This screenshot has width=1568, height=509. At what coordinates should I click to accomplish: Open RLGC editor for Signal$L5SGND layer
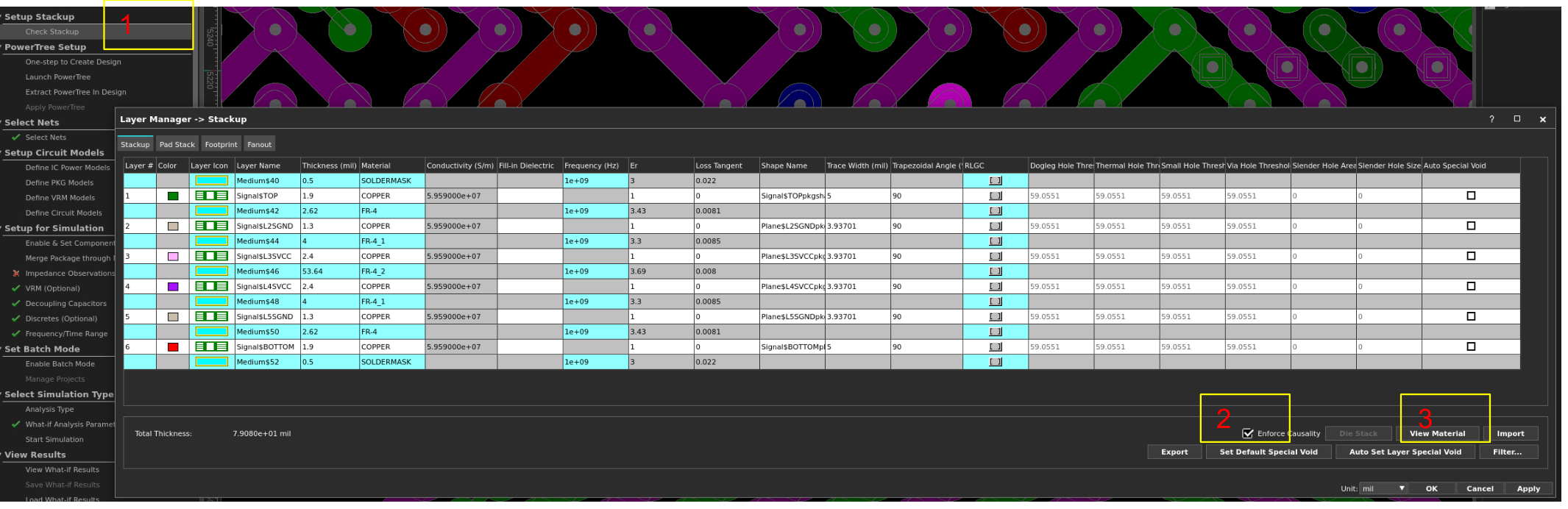click(996, 316)
